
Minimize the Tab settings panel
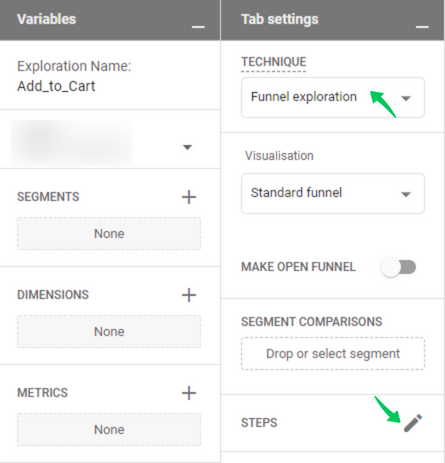(x=422, y=27)
